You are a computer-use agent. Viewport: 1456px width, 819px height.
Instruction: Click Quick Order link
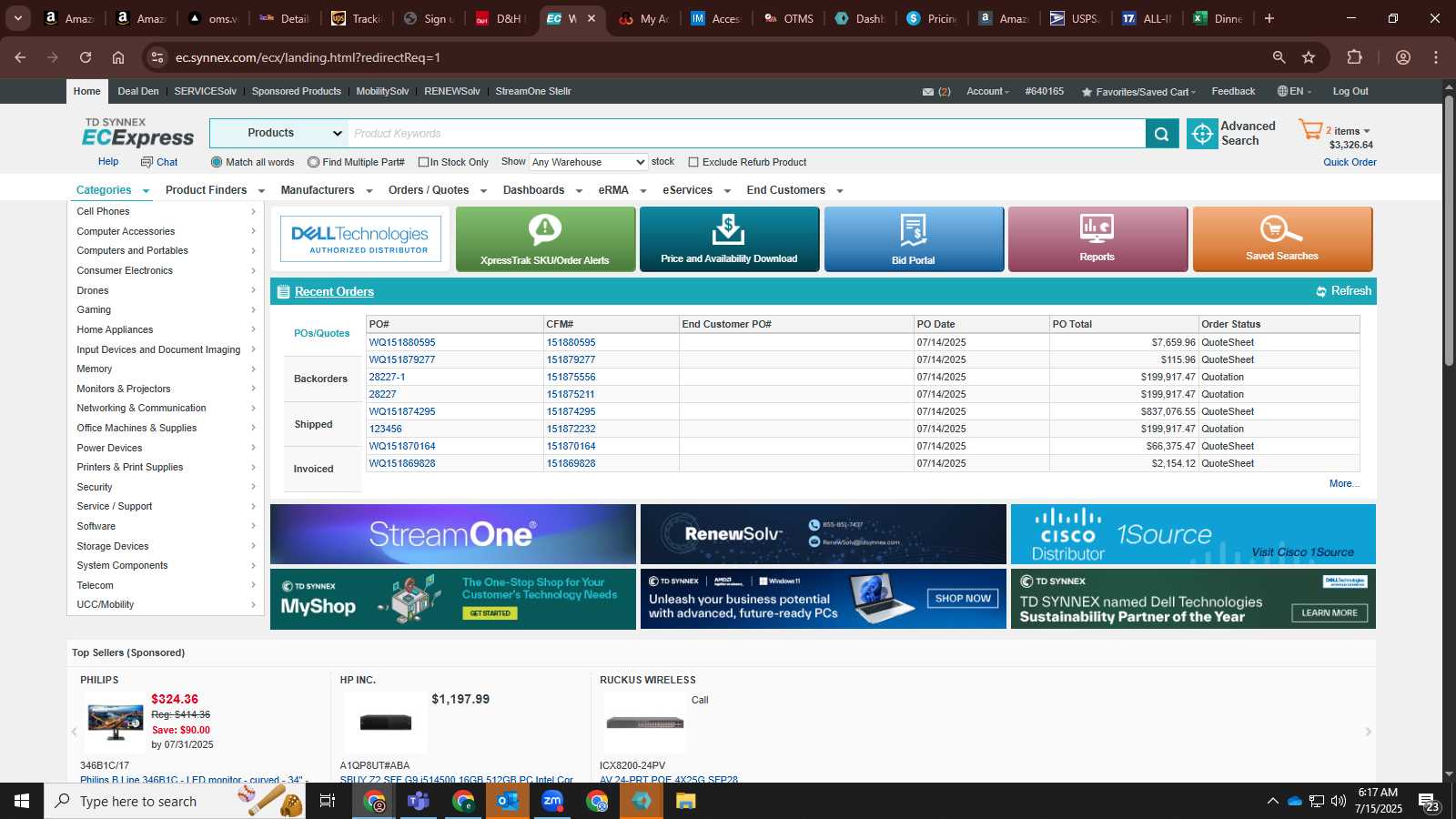click(1350, 163)
